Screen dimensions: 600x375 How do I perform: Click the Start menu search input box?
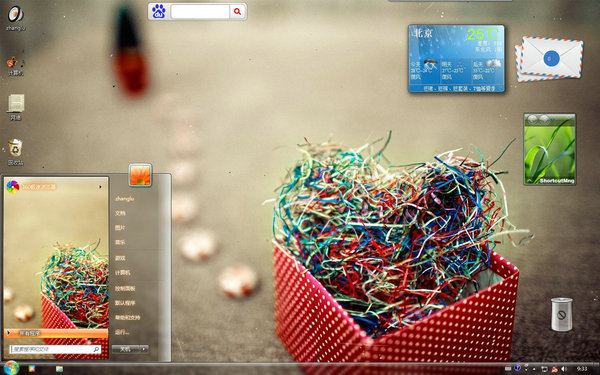coord(55,349)
